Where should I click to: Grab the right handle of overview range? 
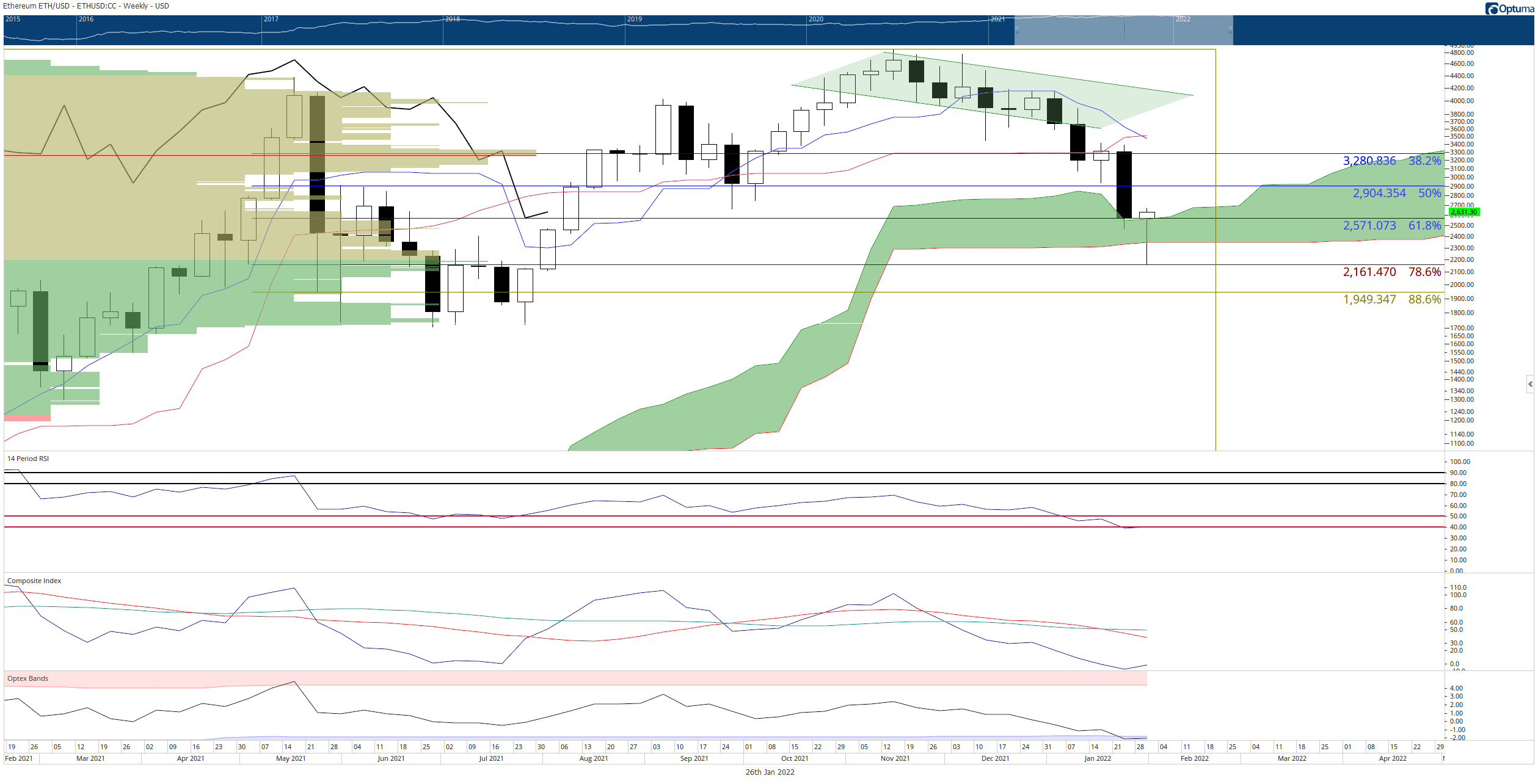click(x=1230, y=30)
